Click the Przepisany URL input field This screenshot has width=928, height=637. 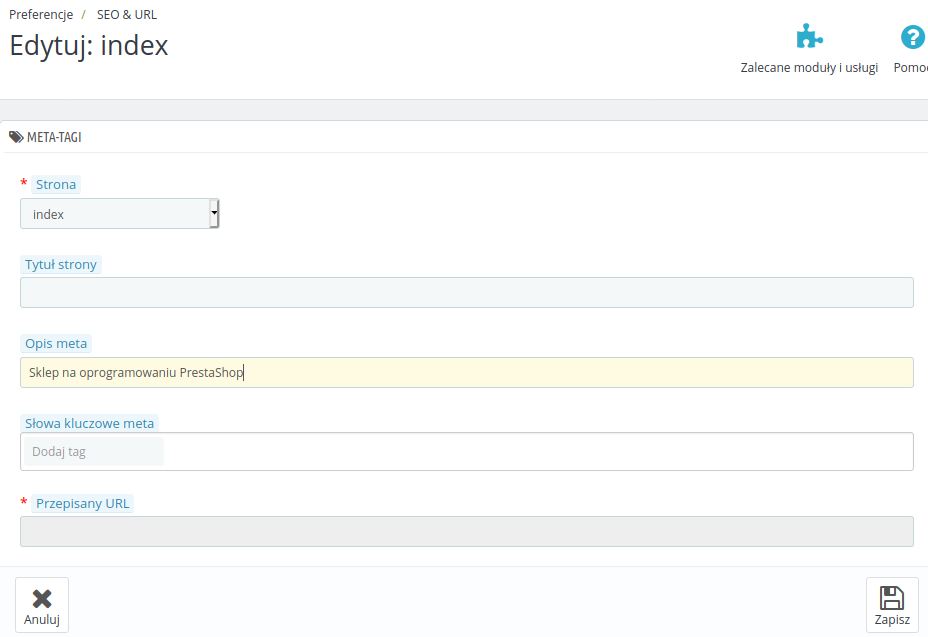click(x=466, y=532)
